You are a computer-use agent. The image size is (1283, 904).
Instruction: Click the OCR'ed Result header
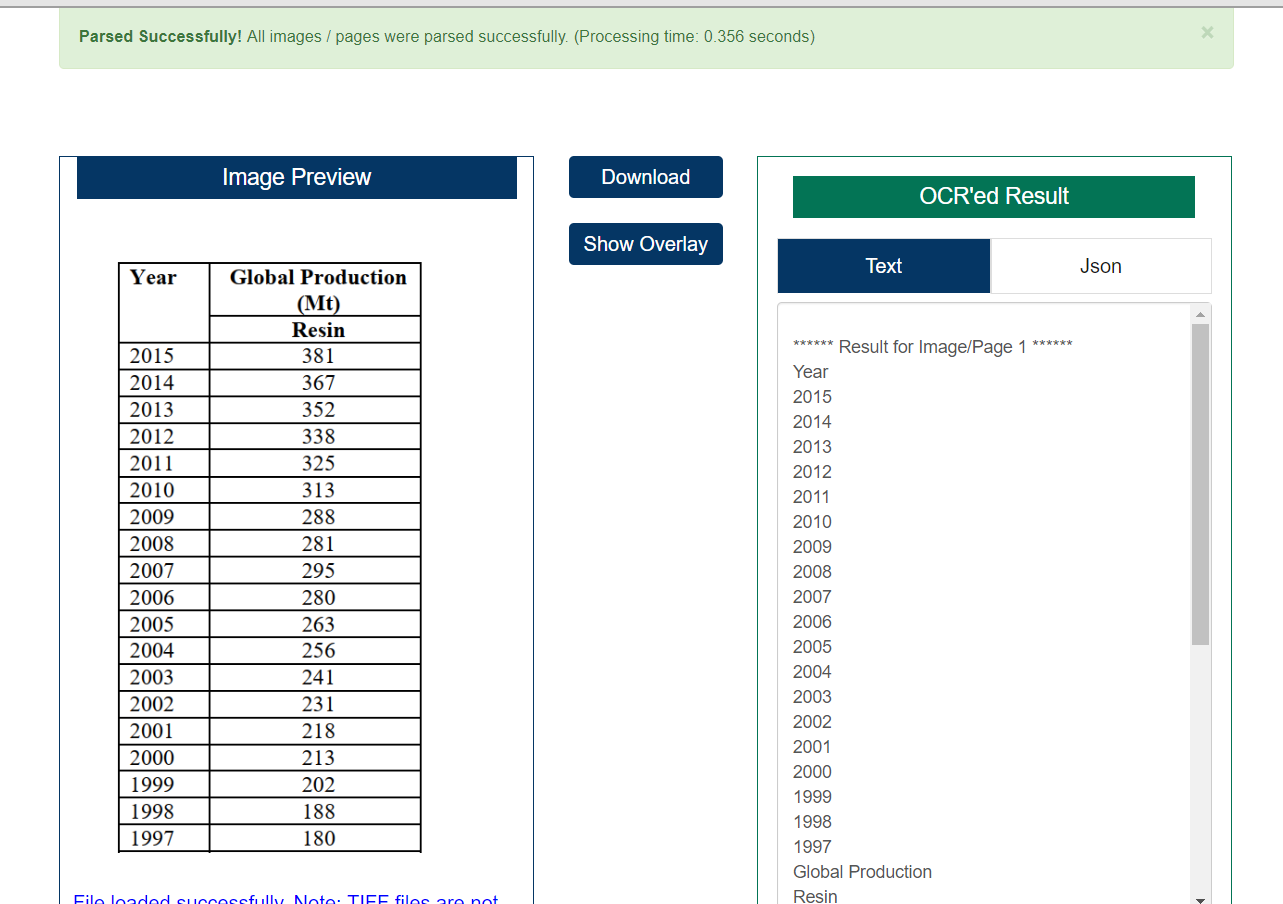point(994,196)
